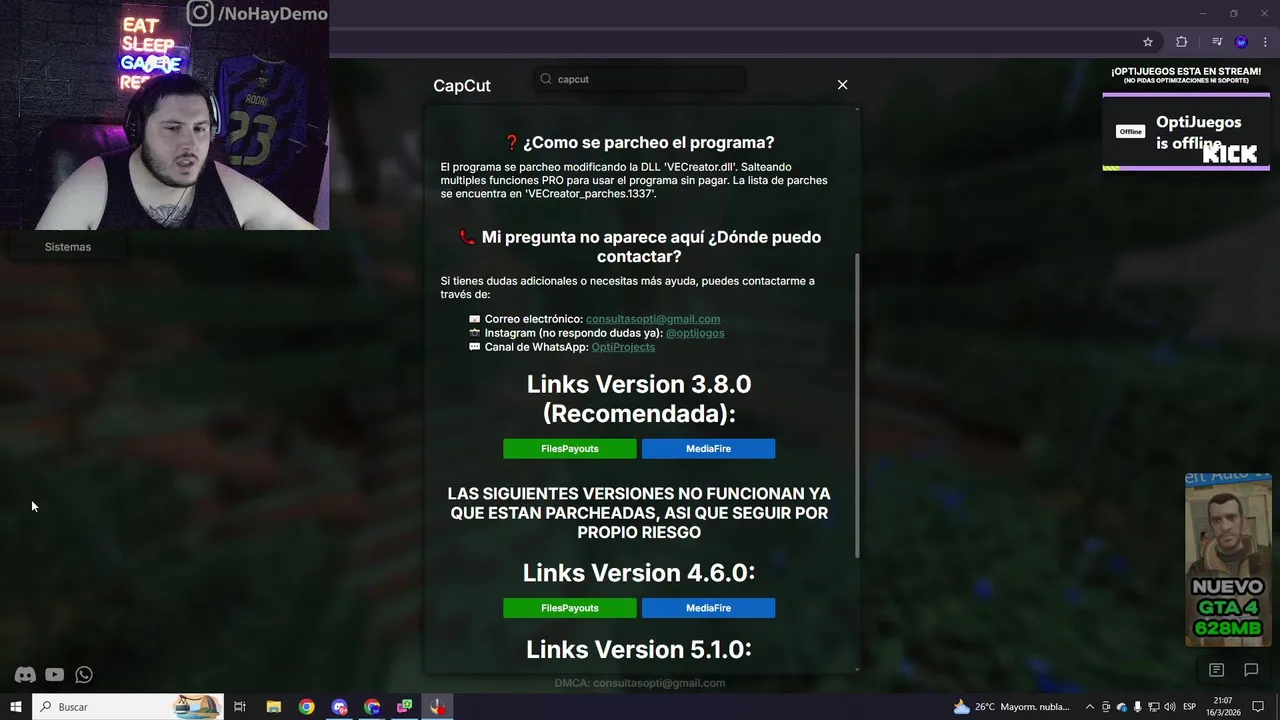
Task: Open the @optijogos Instagram link
Action: tap(695, 333)
